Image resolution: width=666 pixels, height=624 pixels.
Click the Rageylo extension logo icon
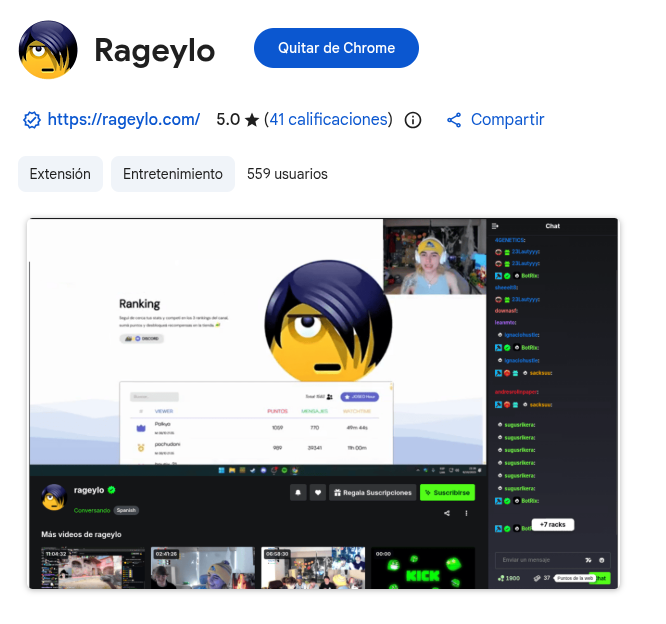[48, 50]
